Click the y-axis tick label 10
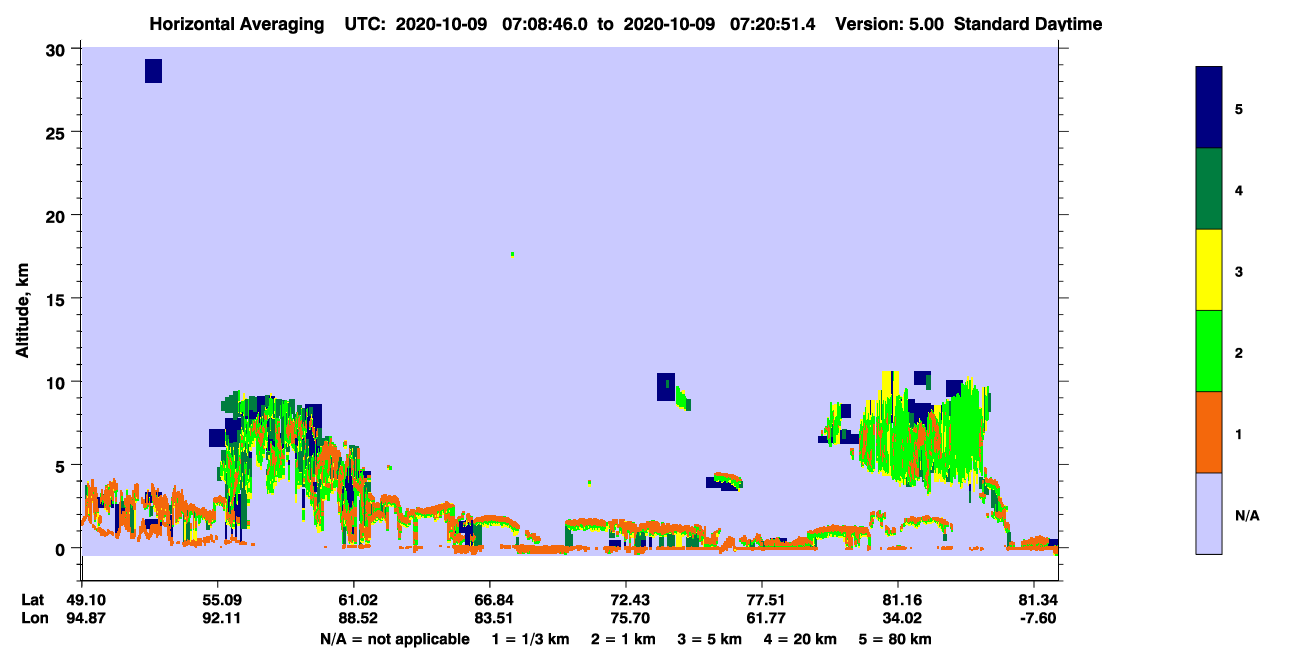Viewport: 1300px width, 667px height. 57,382
